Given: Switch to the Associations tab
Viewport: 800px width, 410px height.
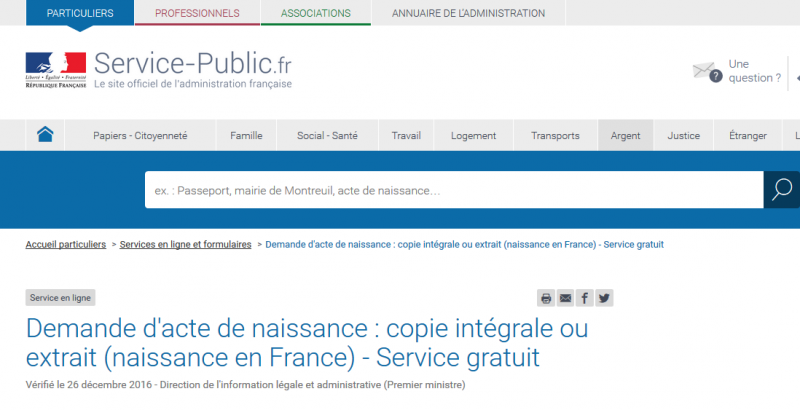Looking at the screenshot, I should (x=316, y=13).
